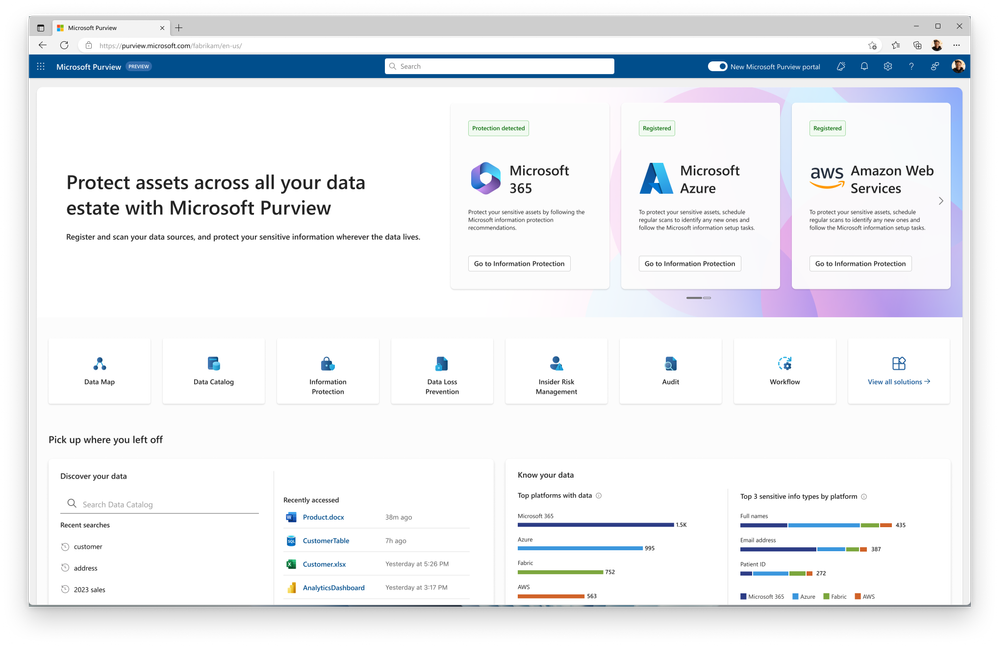Open the Data Map solution
Image resolution: width=999 pixels, height=646 pixels.
pyautogui.click(x=99, y=371)
